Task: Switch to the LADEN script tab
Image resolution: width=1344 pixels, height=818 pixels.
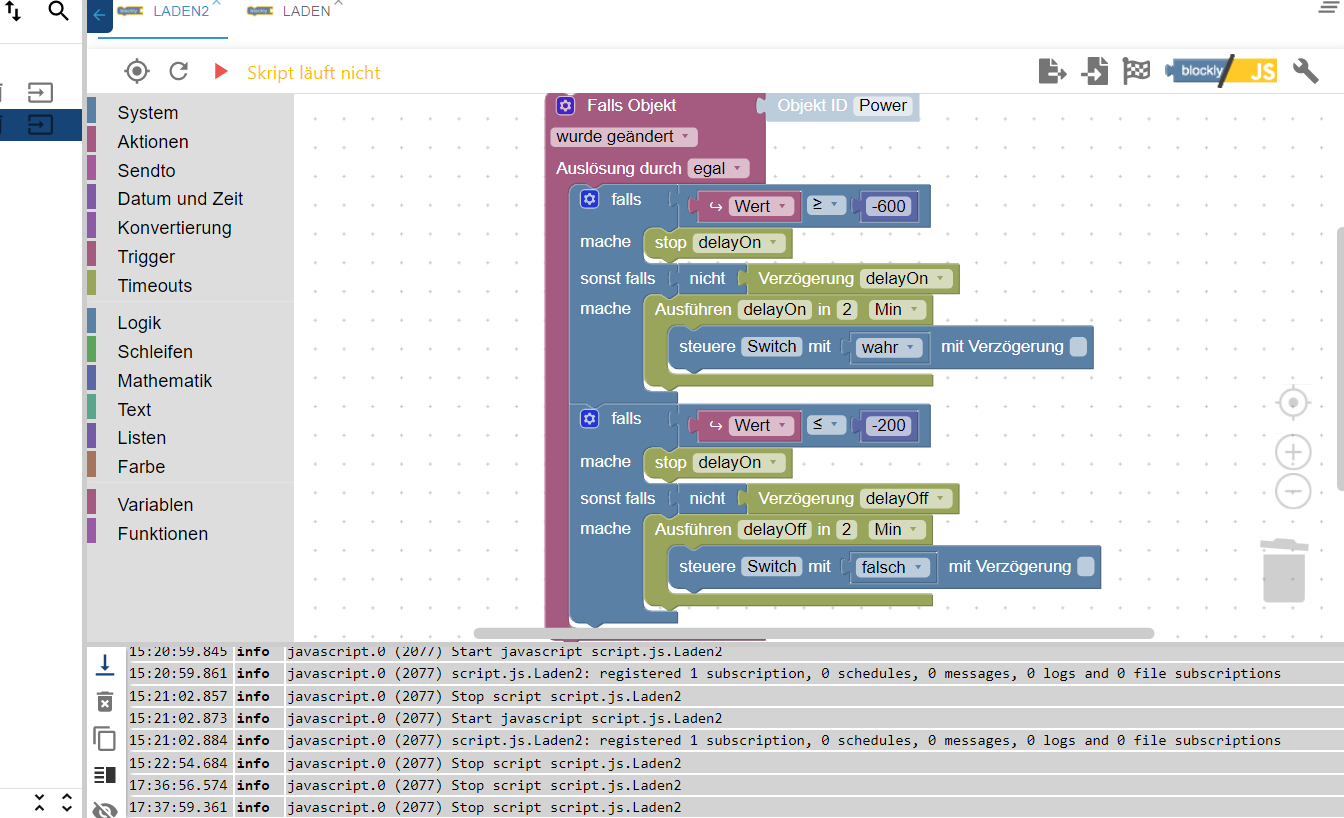Action: pos(306,12)
